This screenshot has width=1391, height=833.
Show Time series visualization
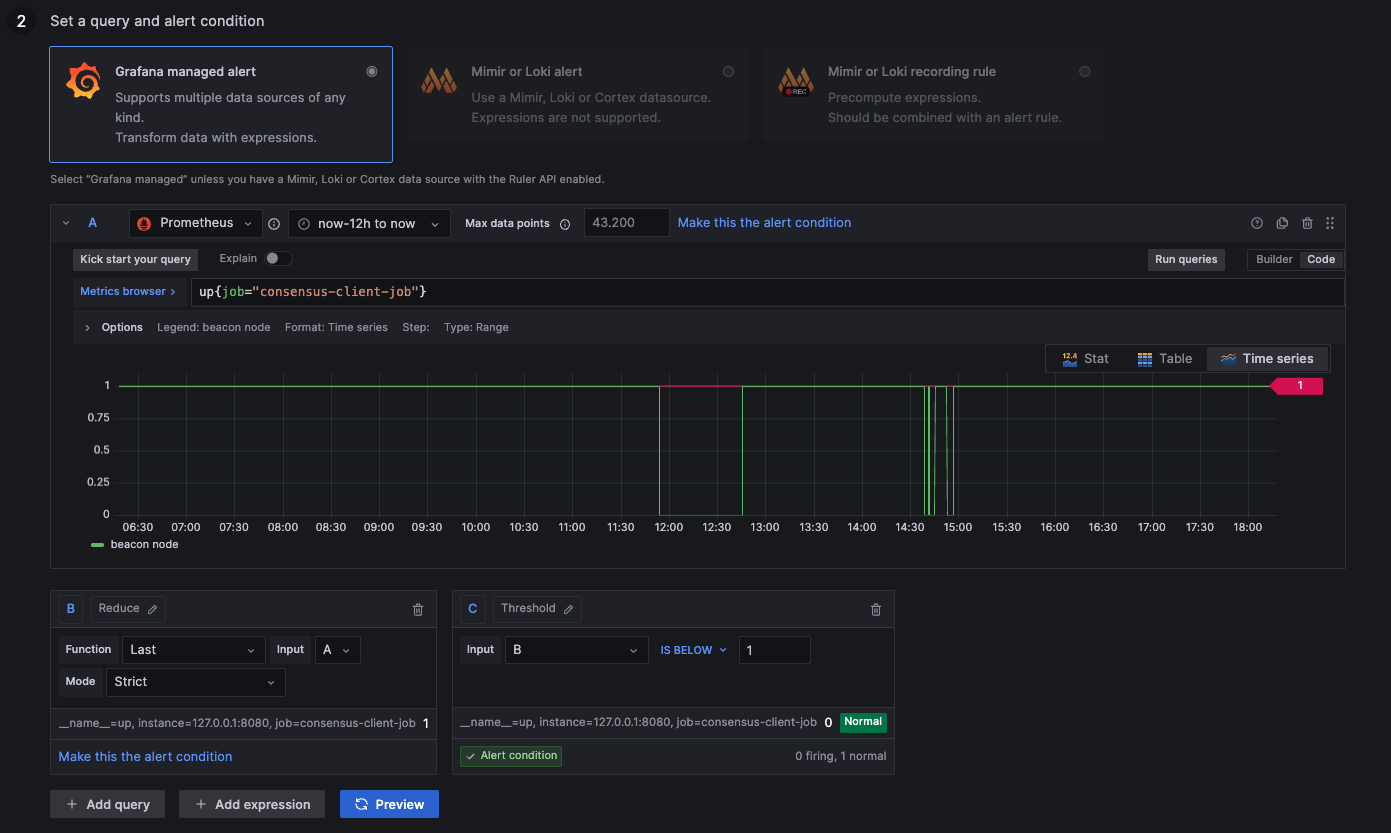tap(1267, 358)
